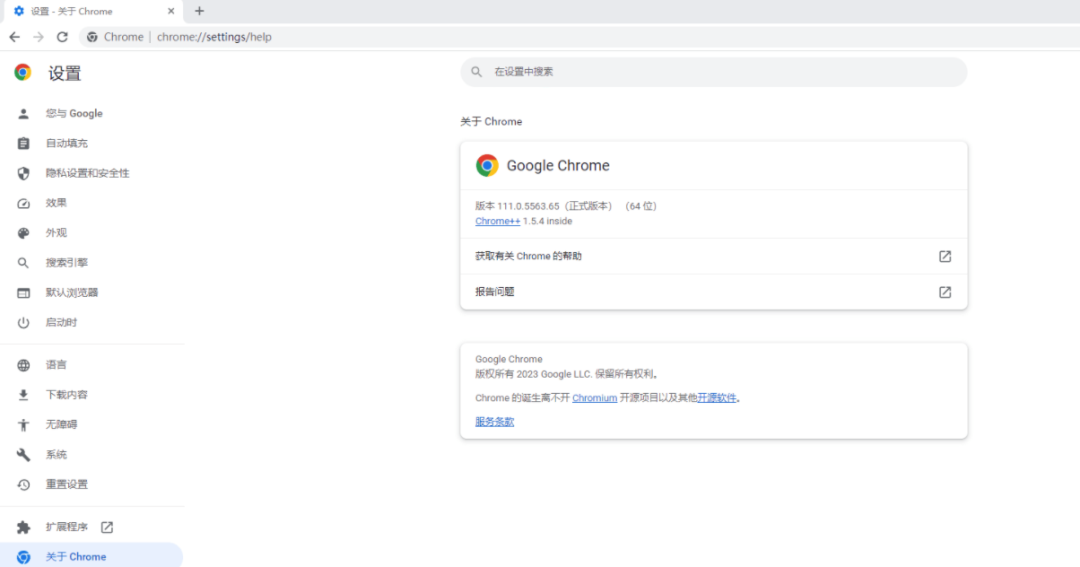Open 无障碍 accessibility section
1080x567 pixels.
92,424
